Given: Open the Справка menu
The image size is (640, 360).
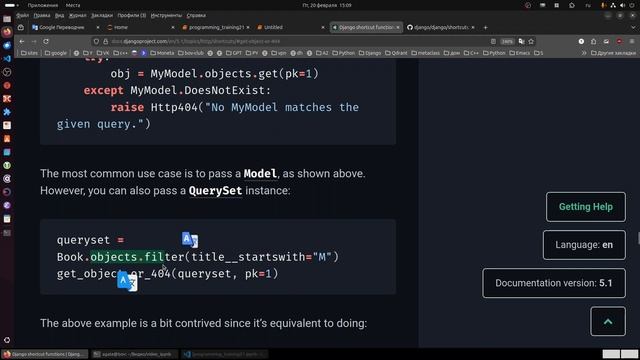Looking at the screenshot, I should pyautogui.click(x=196, y=16).
